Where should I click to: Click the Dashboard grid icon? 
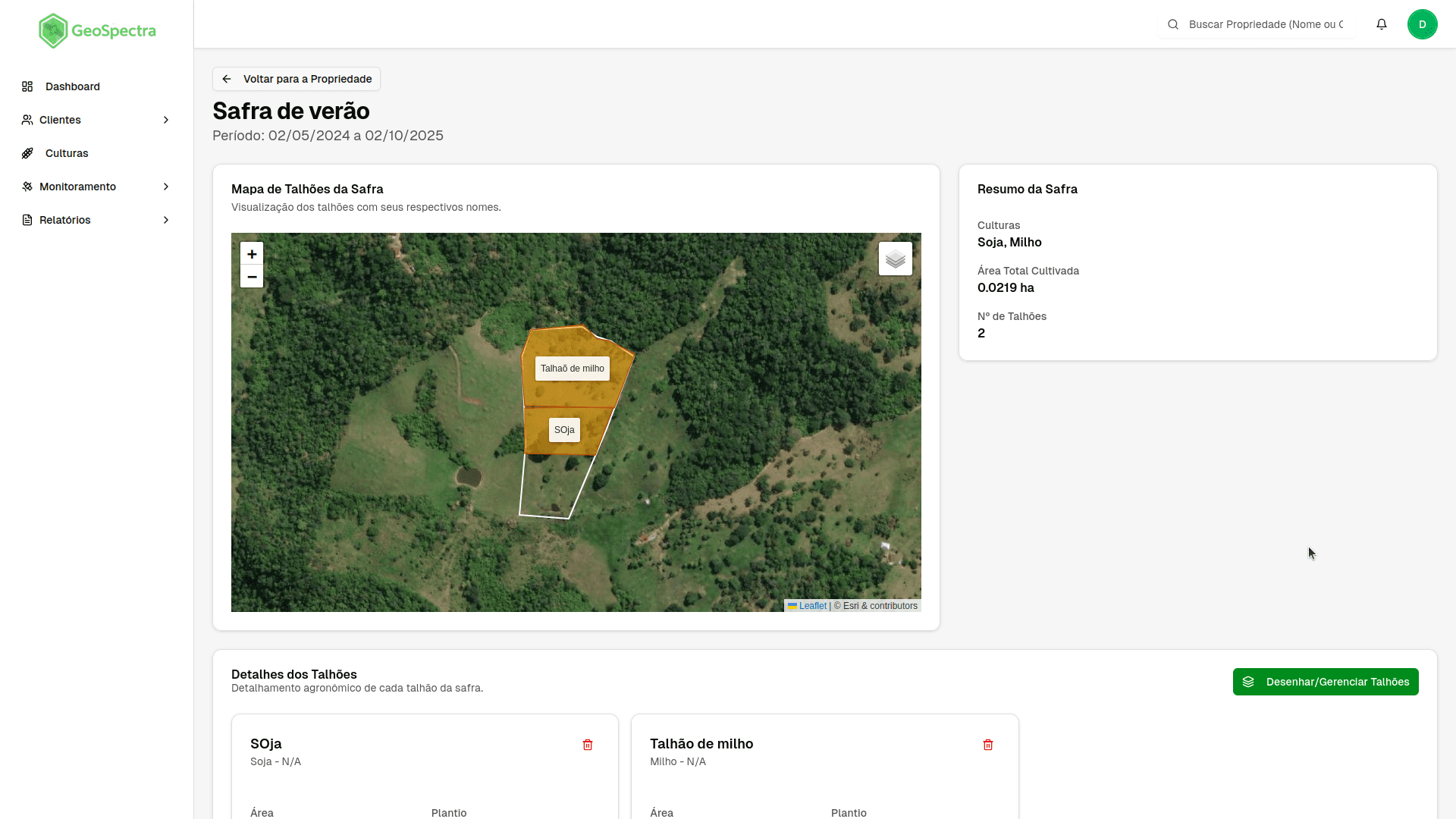(27, 86)
